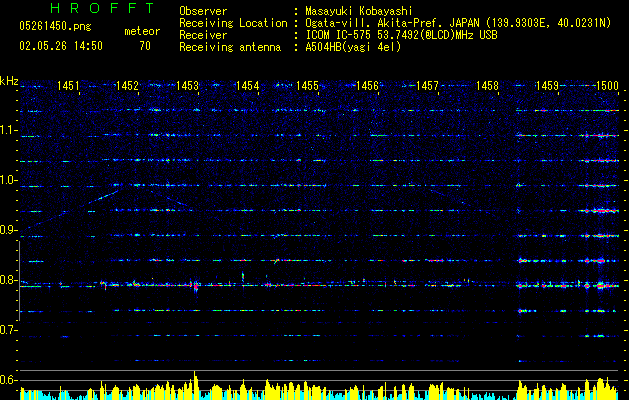The height and width of the screenshot is (400, 629).
Task: Click the 1451 time marker
Action: pyautogui.click(x=68, y=85)
